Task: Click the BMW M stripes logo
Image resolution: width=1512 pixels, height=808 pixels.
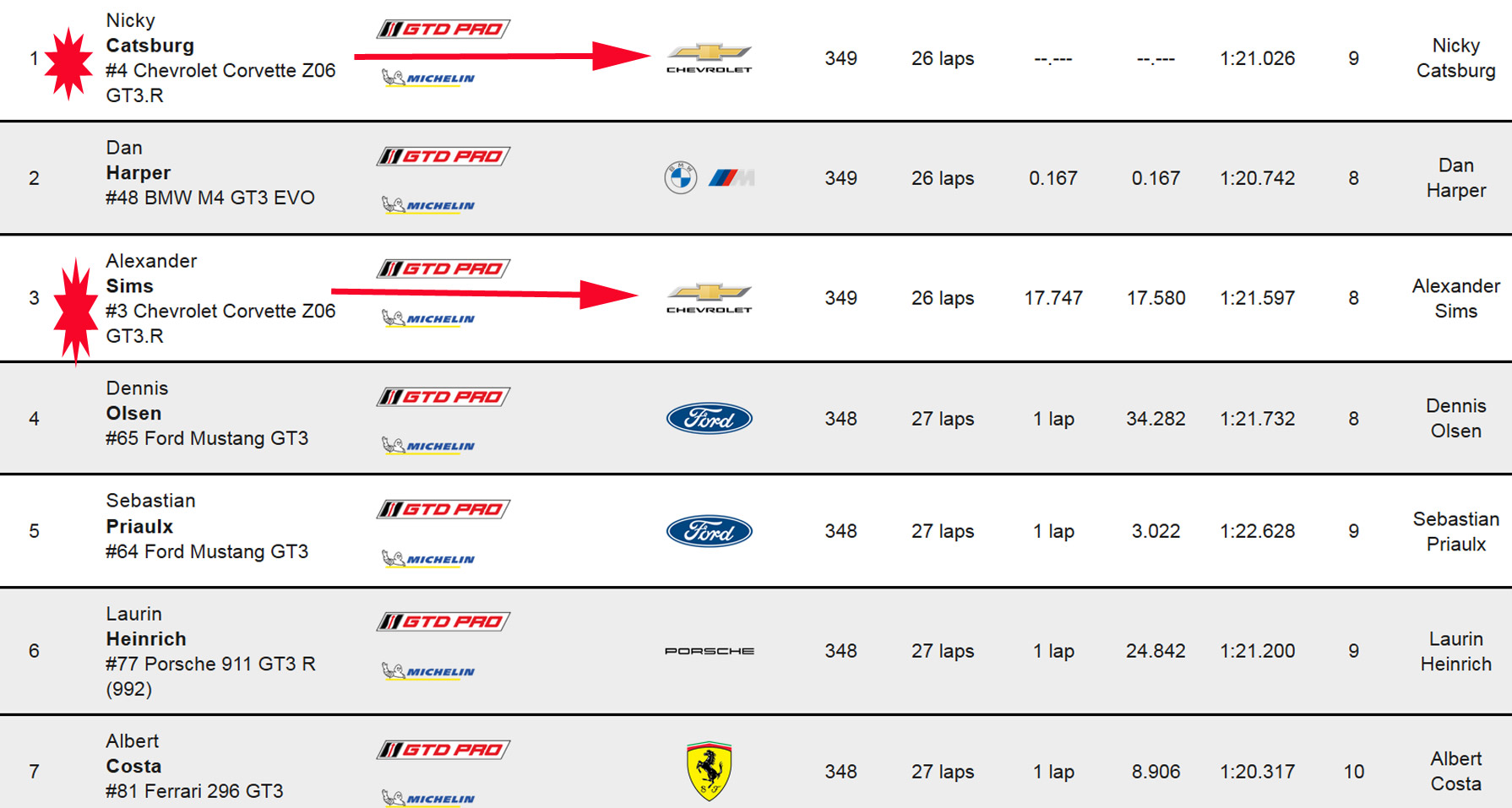Action: tap(732, 178)
